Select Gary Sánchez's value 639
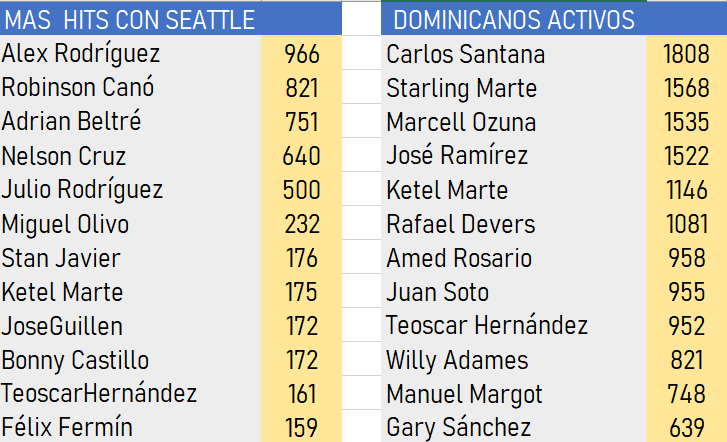Screen dimensions: 727x442 686,428
